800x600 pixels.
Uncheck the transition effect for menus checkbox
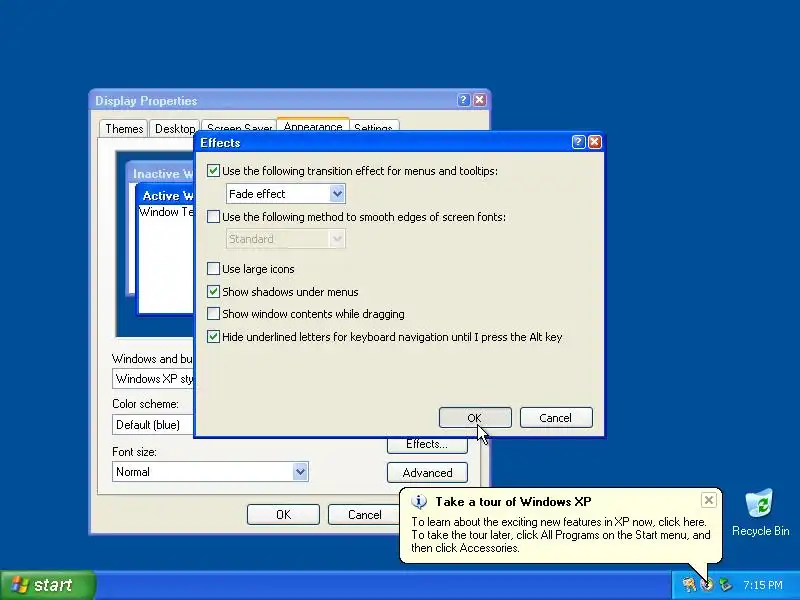pyautogui.click(x=213, y=170)
